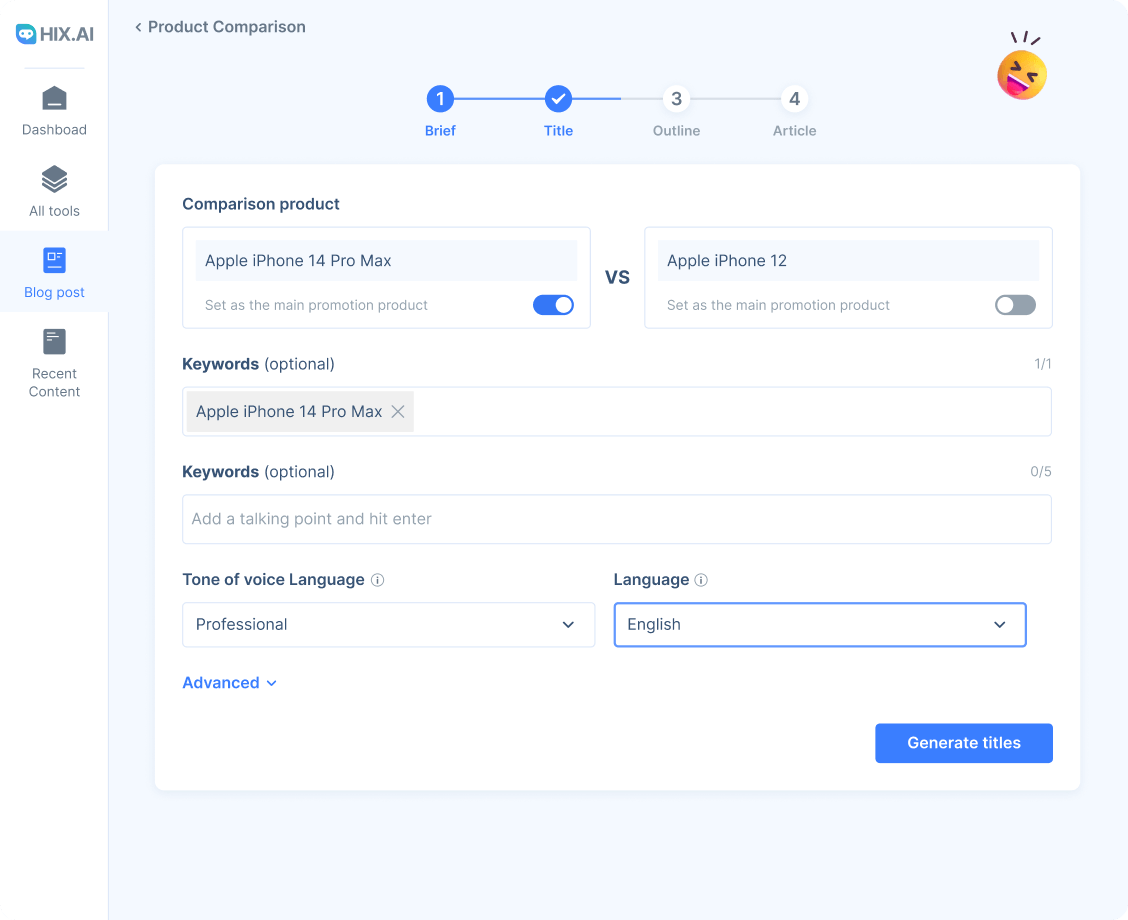Expand the Advanced options section
Screen dimensions: 1128x920
[x=230, y=682]
